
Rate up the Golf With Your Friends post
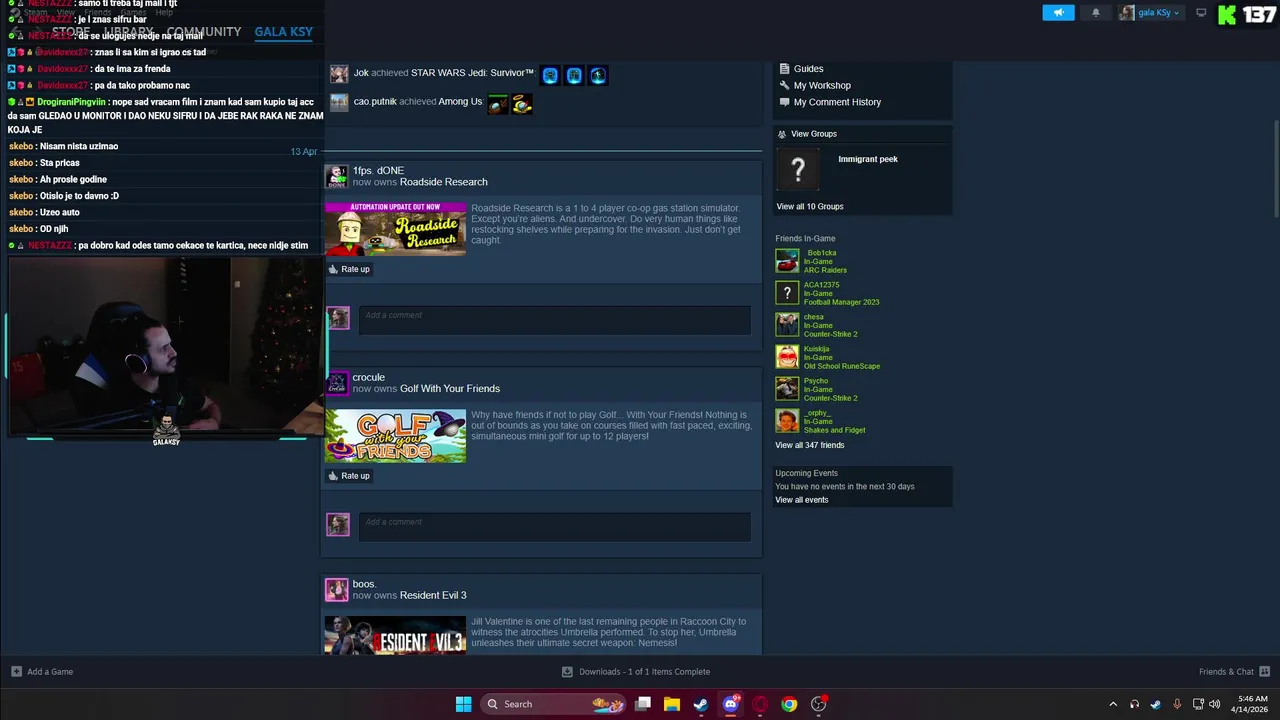point(349,476)
